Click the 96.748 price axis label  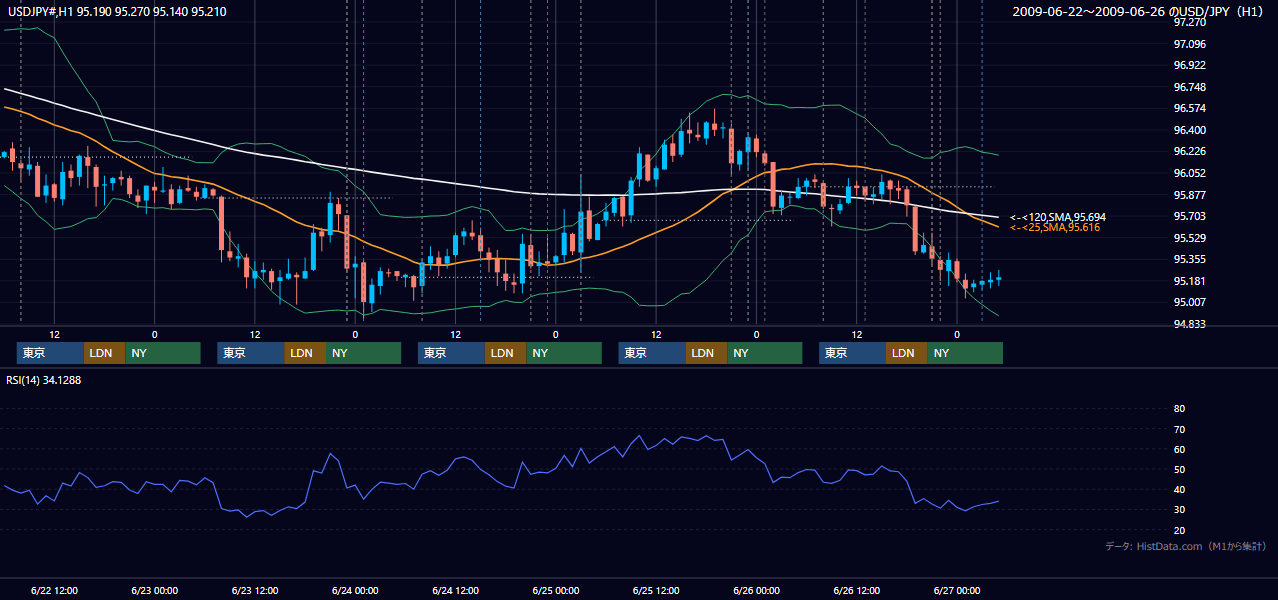tap(1189, 87)
